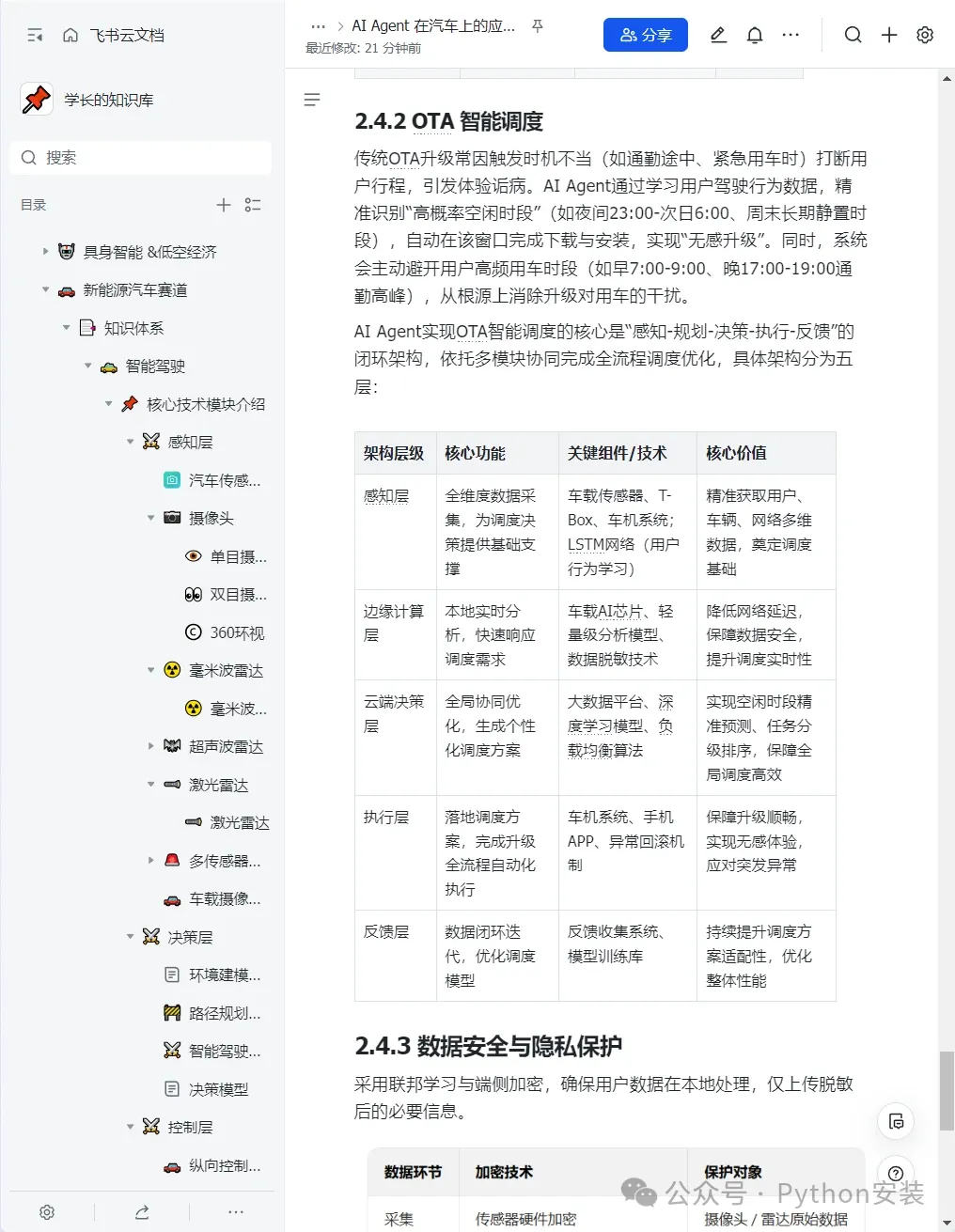Collapse the 智能驾驶 node
This screenshot has height=1232, width=955.
coord(88,366)
